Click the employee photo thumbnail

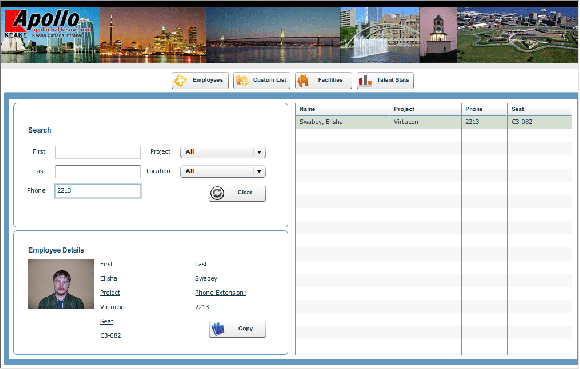click(x=61, y=284)
